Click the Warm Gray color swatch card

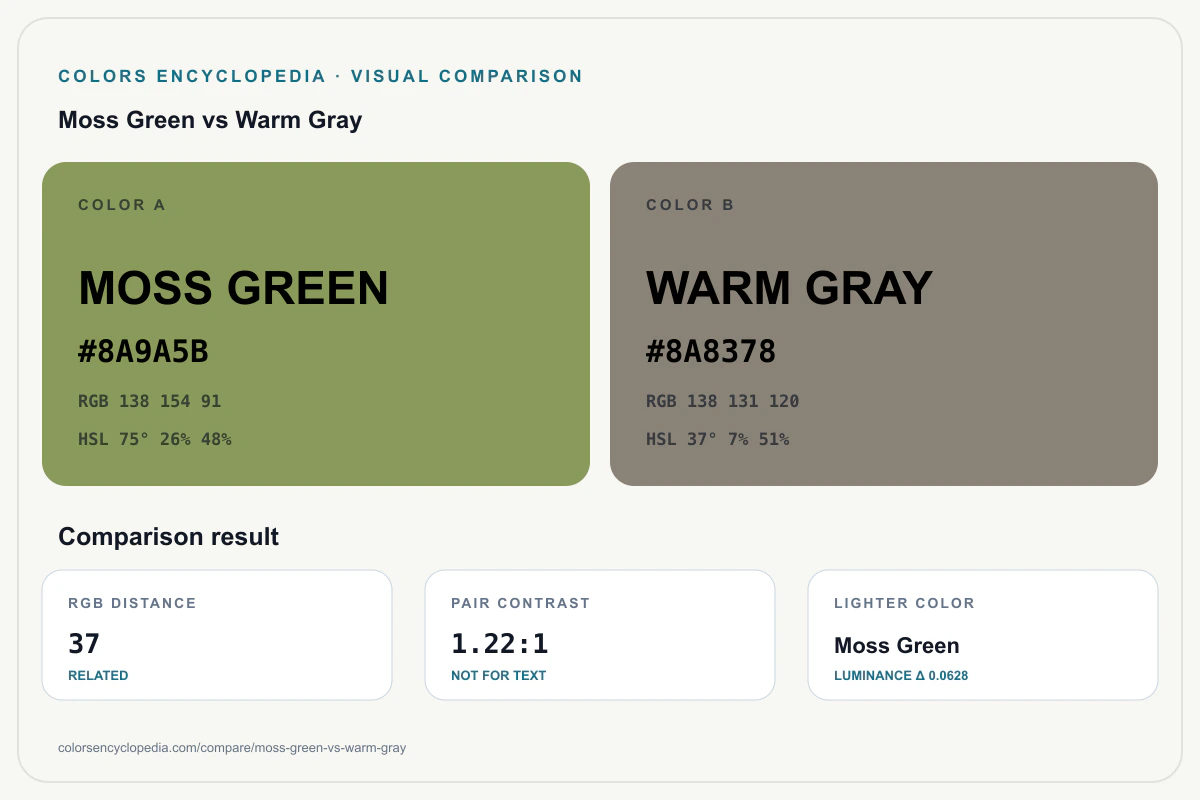click(x=884, y=324)
